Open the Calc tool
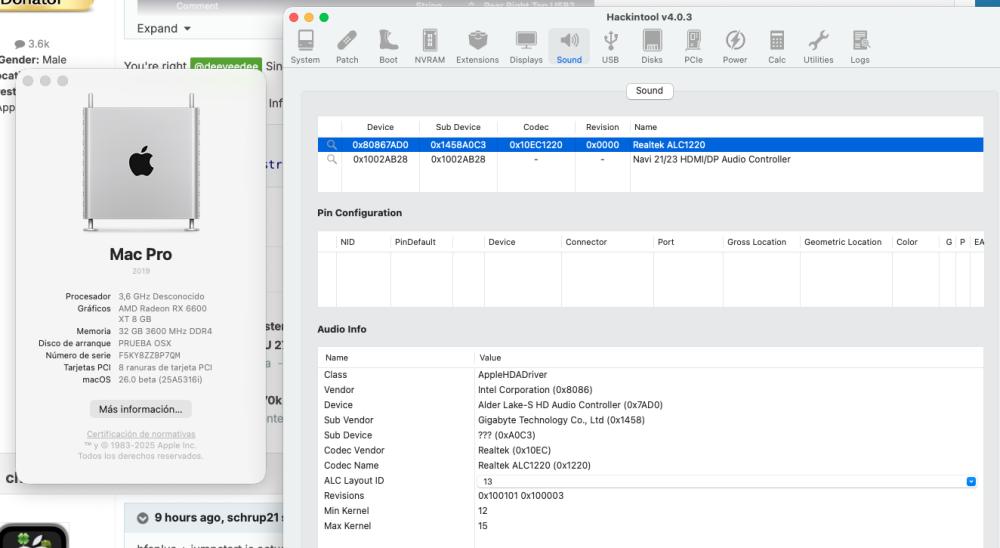1000x548 pixels. coord(777,47)
